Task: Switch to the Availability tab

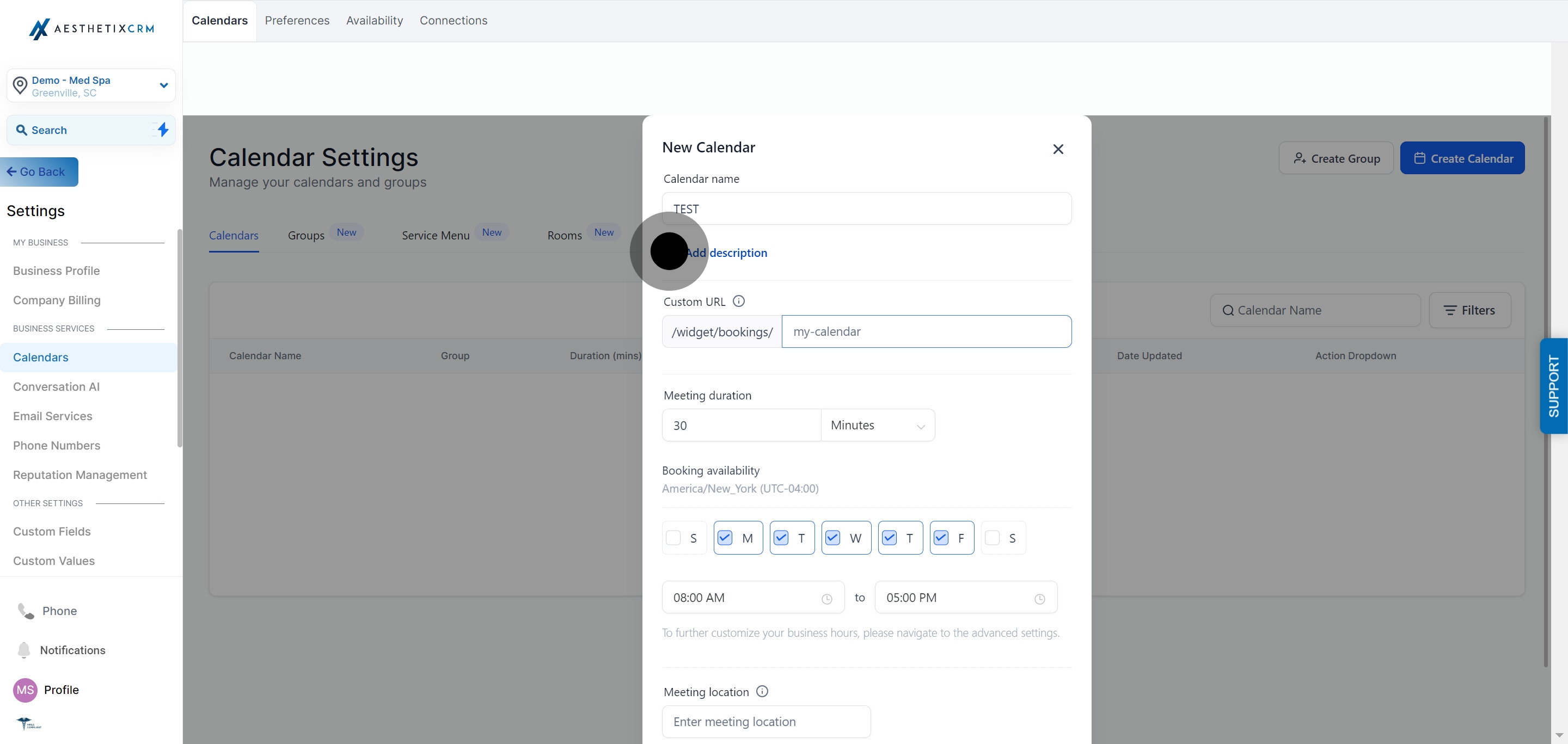Action: pyautogui.click(x=375, y=21)
